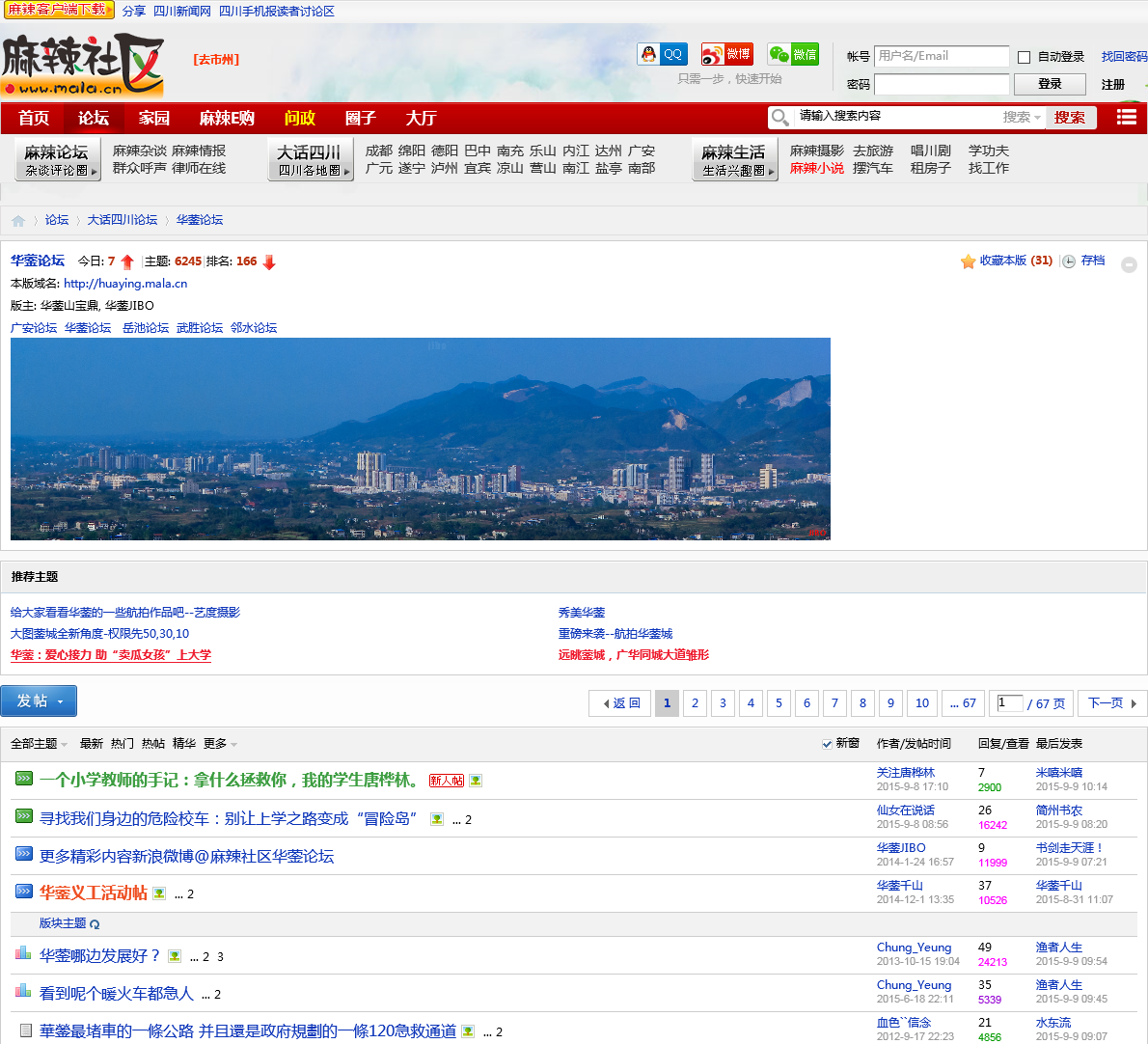Collapse forum info with round minus icon

[1129, 264]
